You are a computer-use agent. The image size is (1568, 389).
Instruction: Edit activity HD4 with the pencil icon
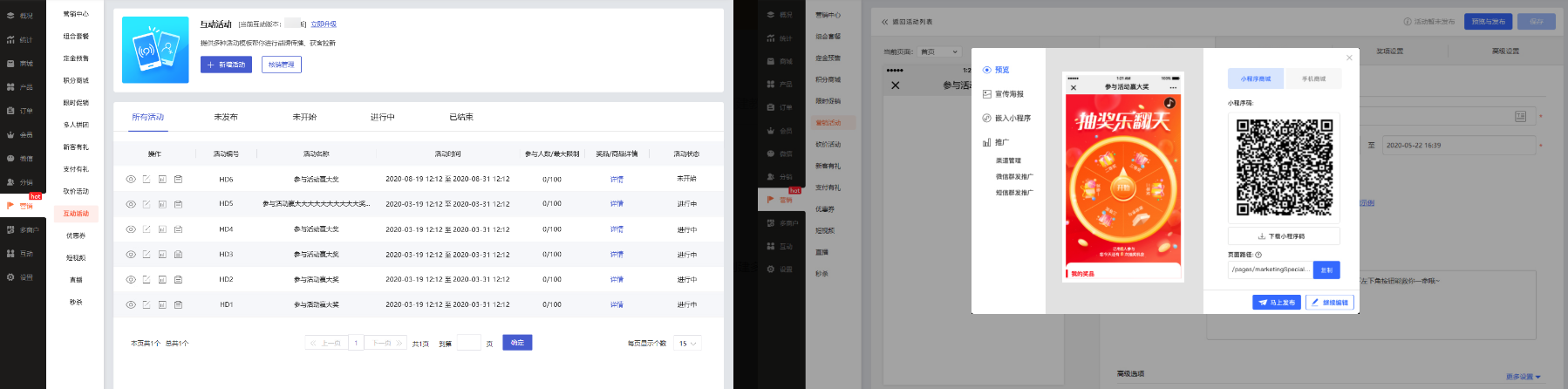click(147, 229)
